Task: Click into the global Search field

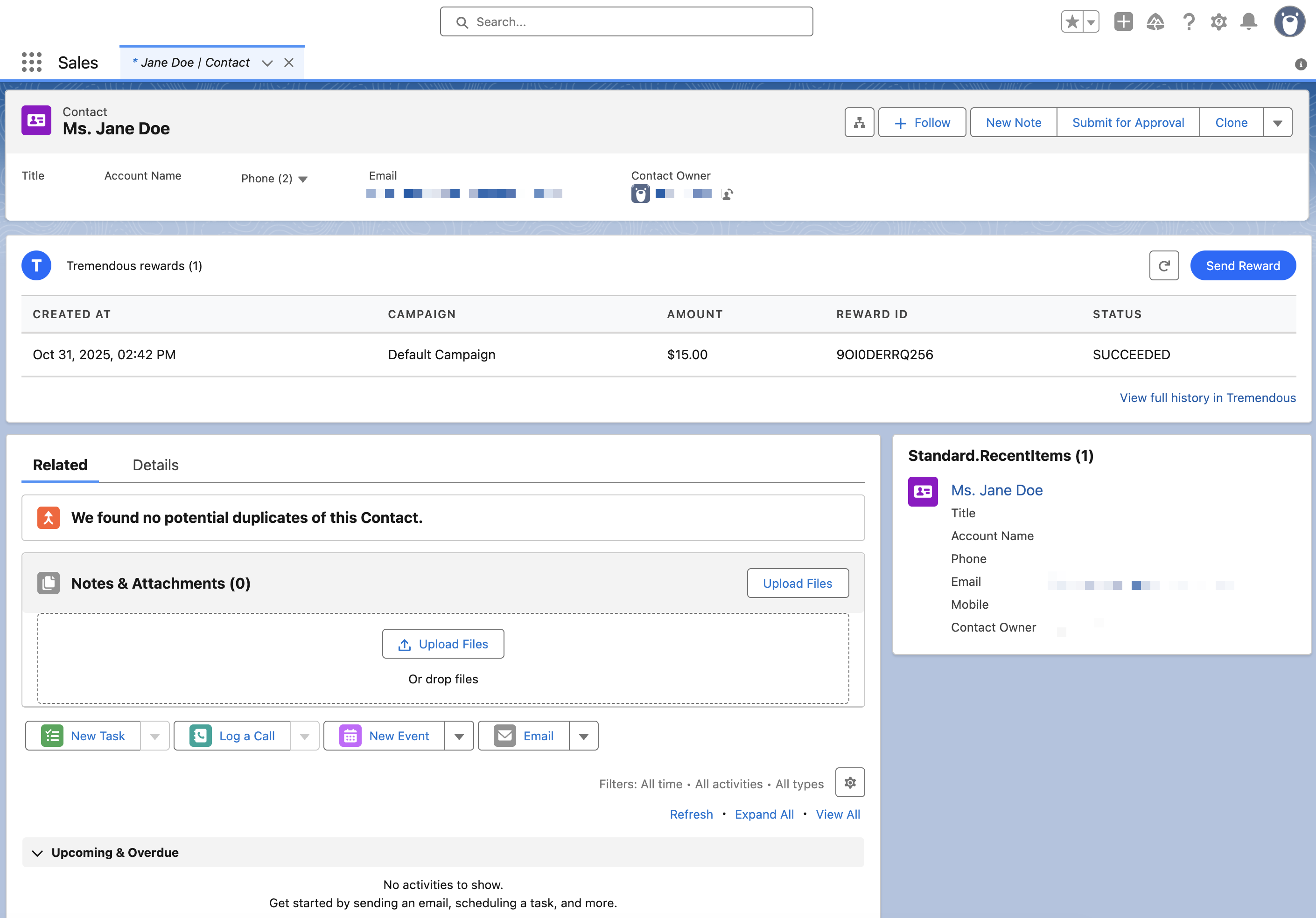Action: 626,22
